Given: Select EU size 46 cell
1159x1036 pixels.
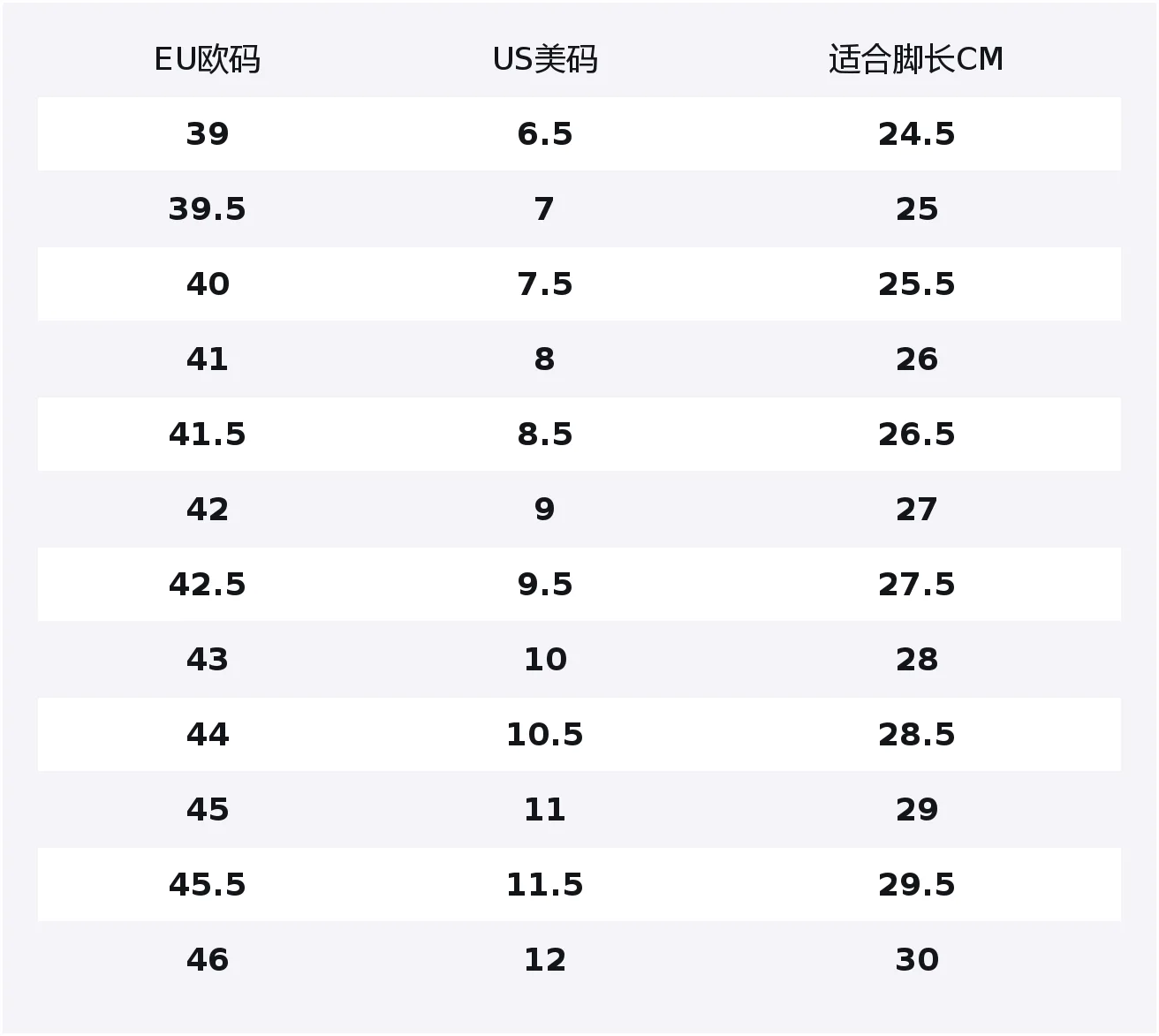Looking at the screenshot, I should [208, 960].
